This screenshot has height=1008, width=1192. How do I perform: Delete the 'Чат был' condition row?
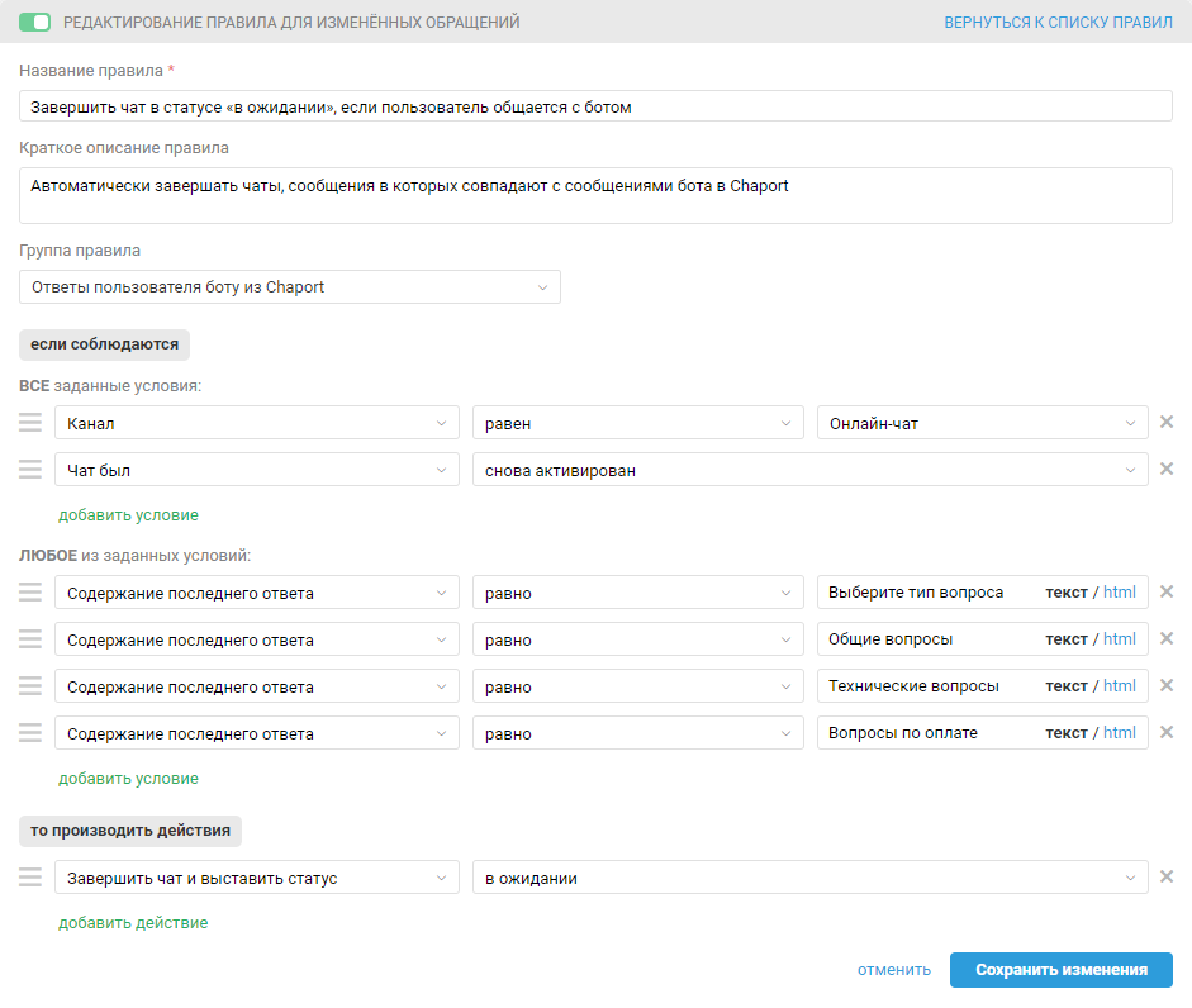click(1166, 469)
